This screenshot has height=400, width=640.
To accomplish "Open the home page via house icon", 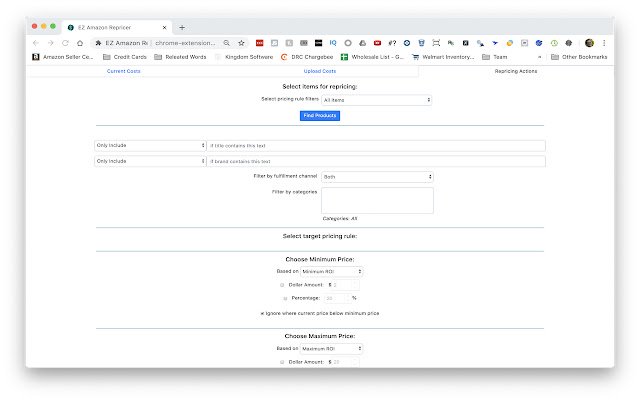I will coord(80,43).
